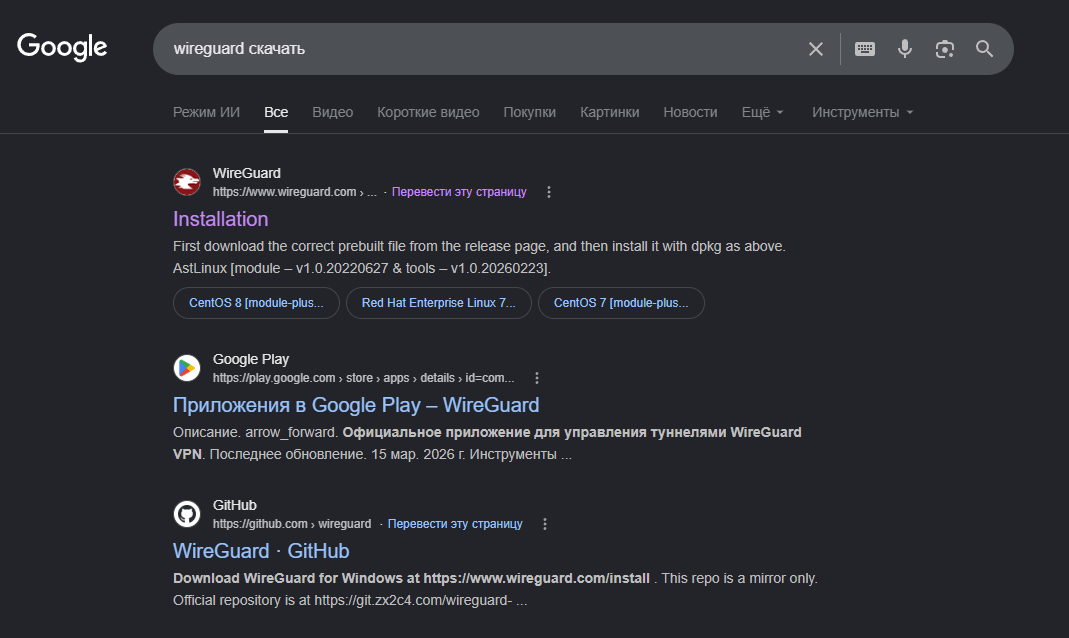
Task: Translate the wireguard.com page via Перевести эту страницу
Action: point(459,192)
